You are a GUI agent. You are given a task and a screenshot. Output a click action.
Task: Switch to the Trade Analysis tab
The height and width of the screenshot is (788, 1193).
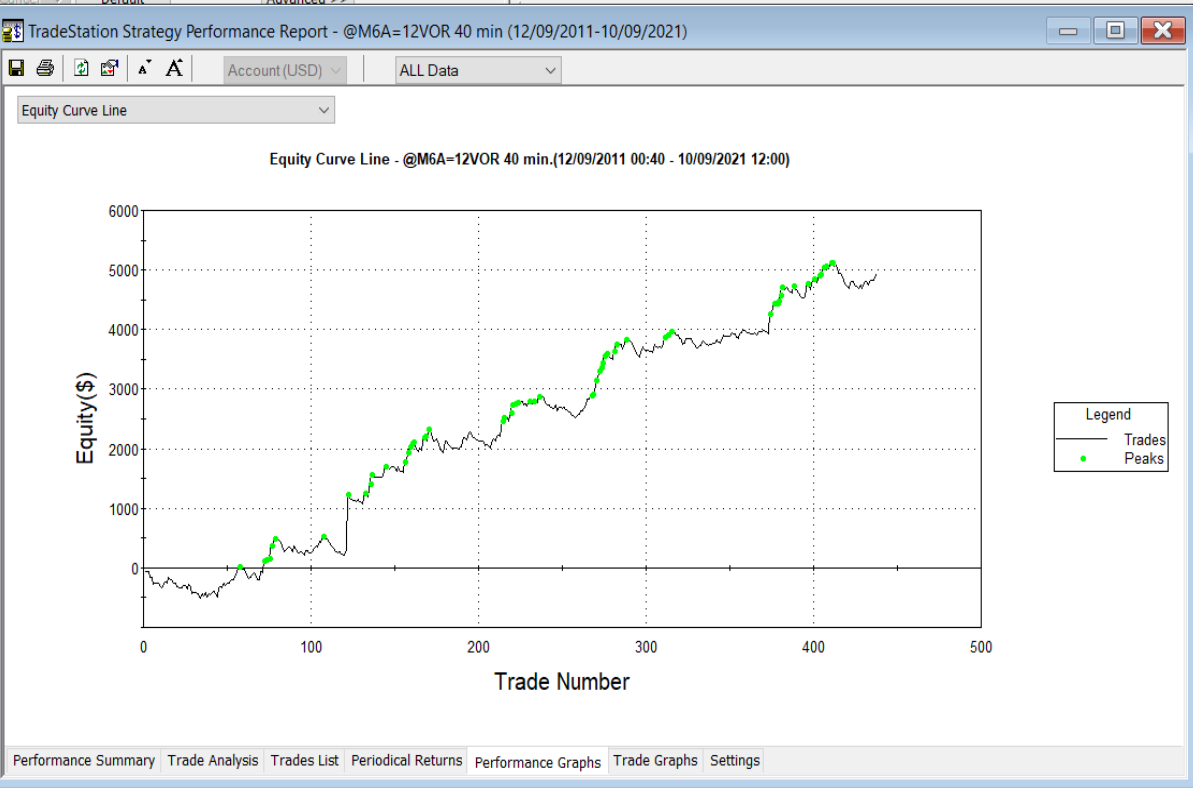point(212,760)
